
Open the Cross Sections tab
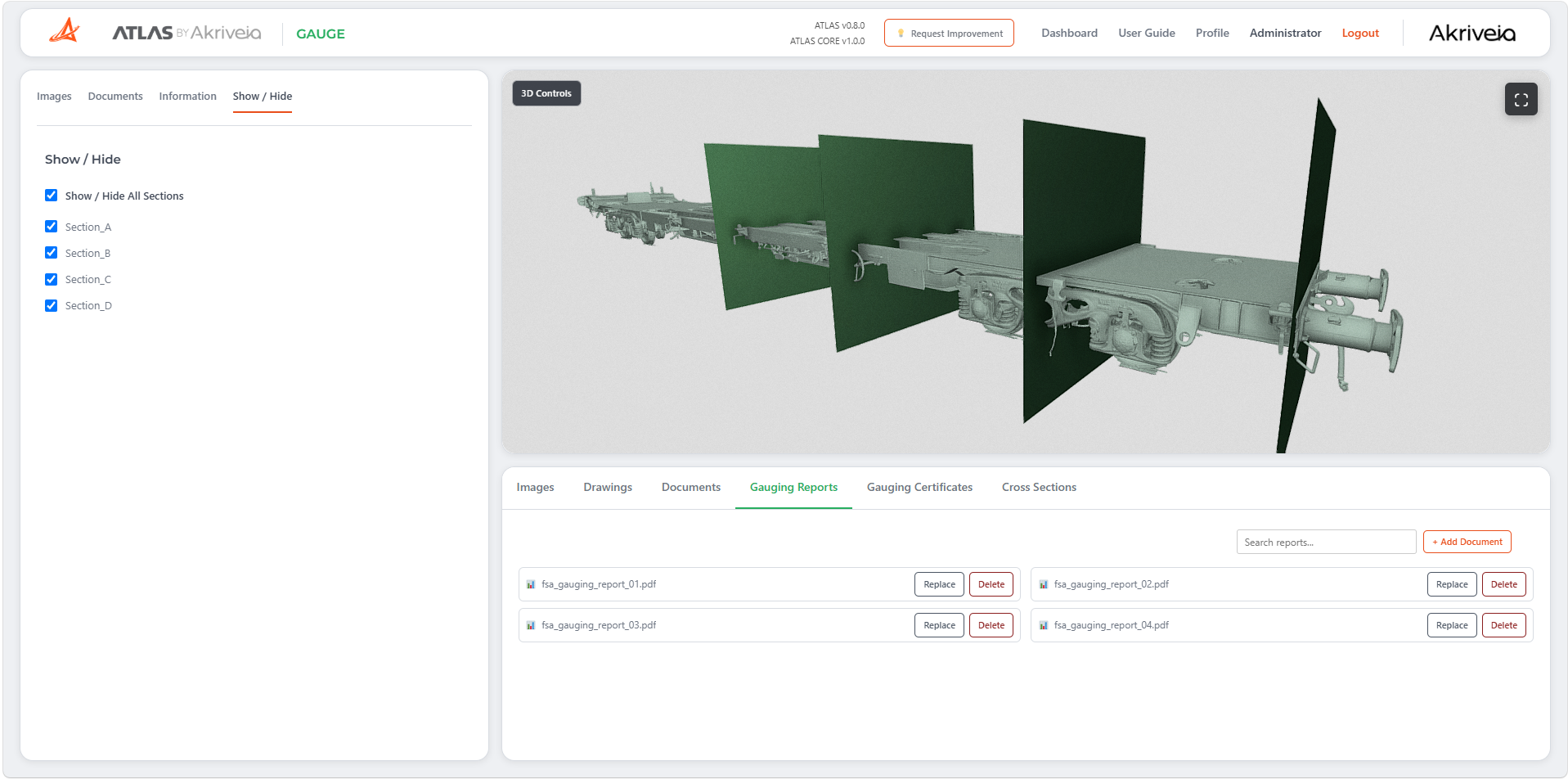(1039, 487)
